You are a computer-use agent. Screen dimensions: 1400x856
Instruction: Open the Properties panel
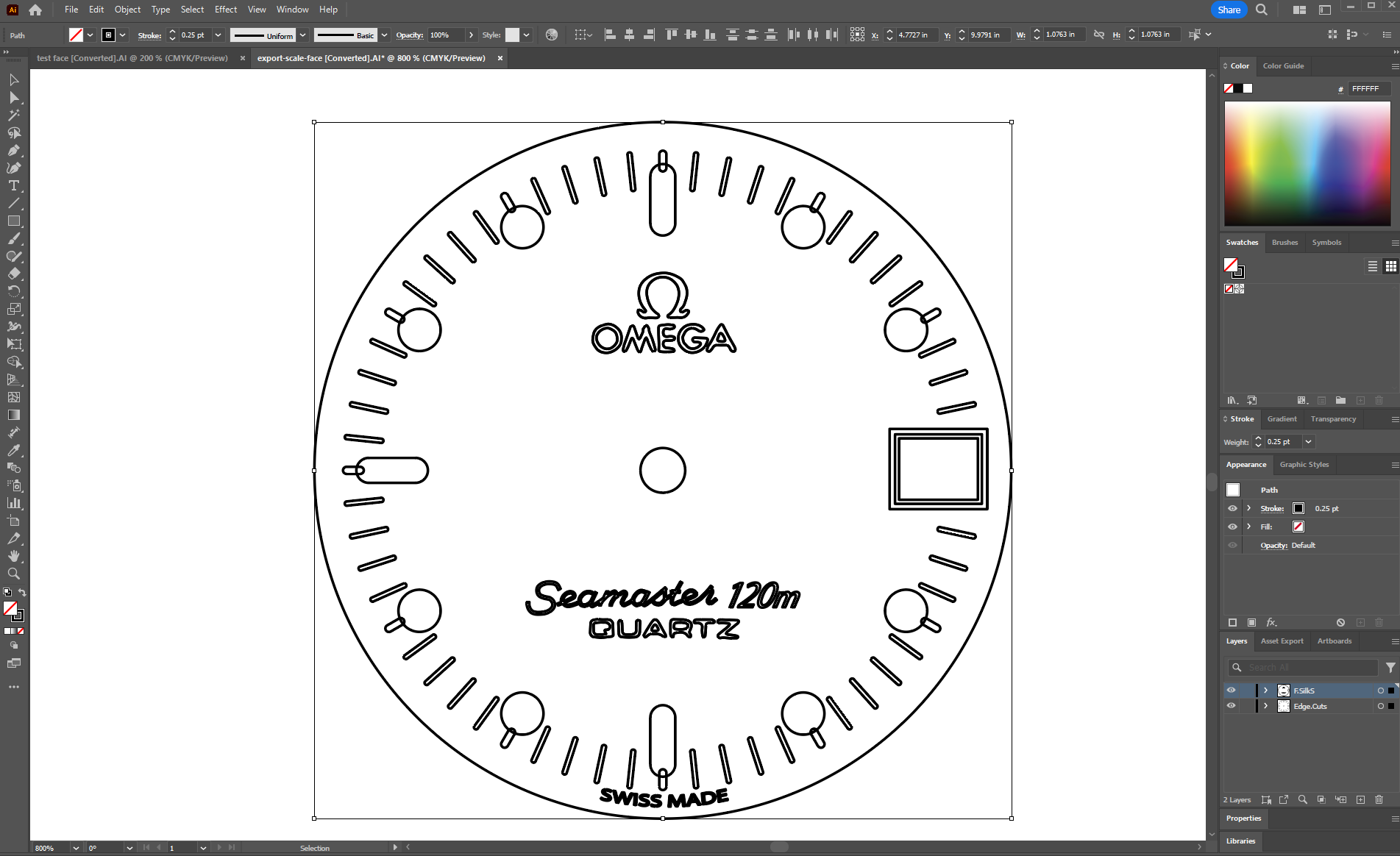click(1243, 818)
